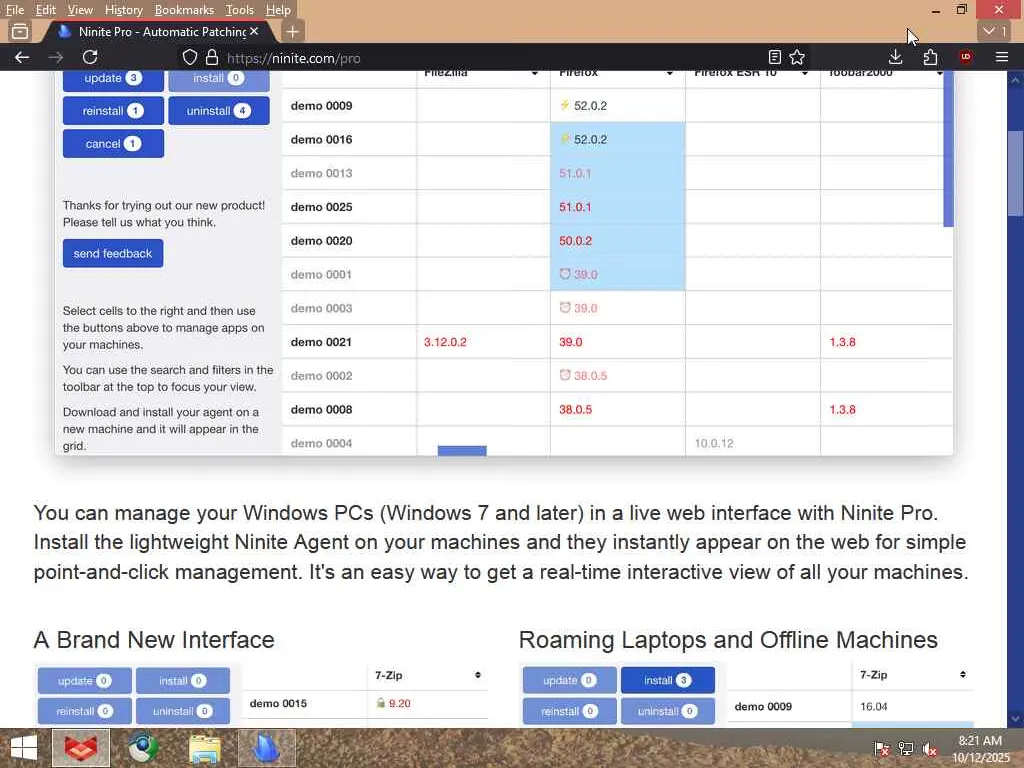Open the Bookmarks menu
Image resolution: width=1024 pixels, height=768 pixels.
pyautogui.click(x=184, y=10)
